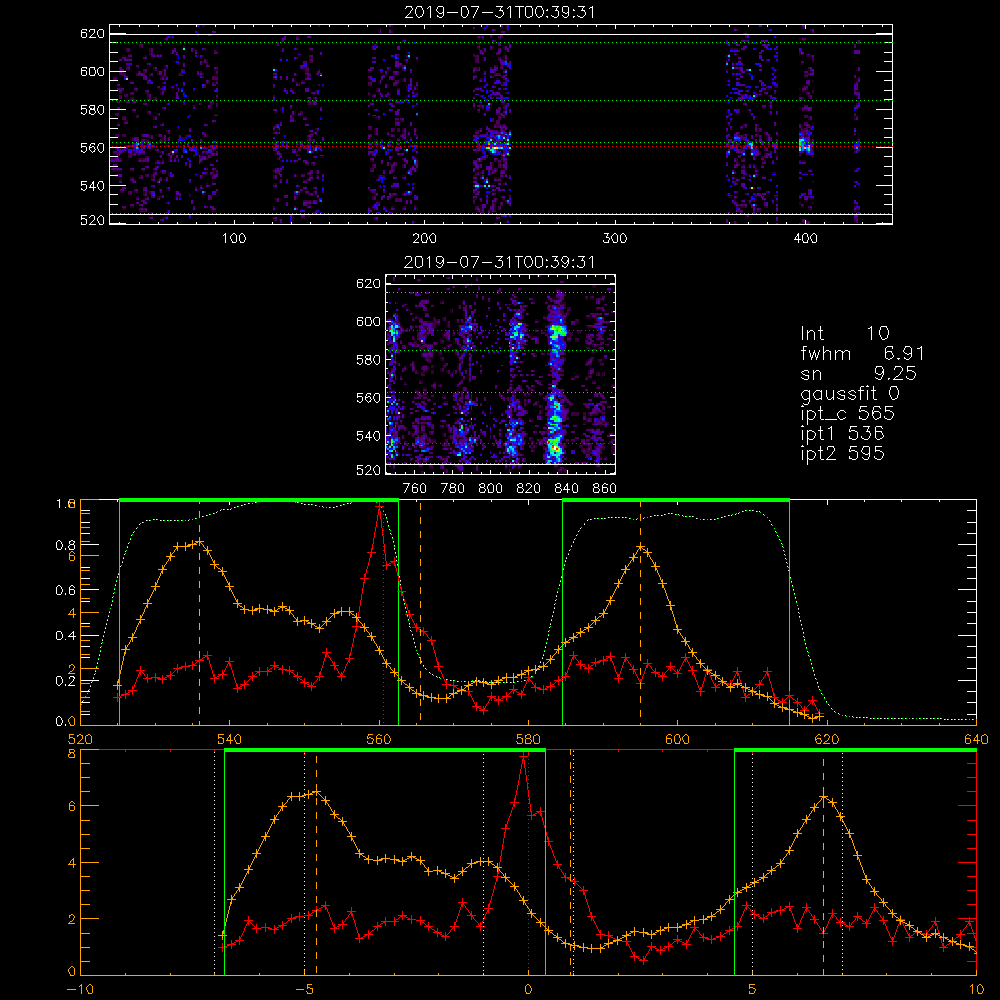
Task: Click x-axis label 100 of top spectrogram
Action: point(234,239)
